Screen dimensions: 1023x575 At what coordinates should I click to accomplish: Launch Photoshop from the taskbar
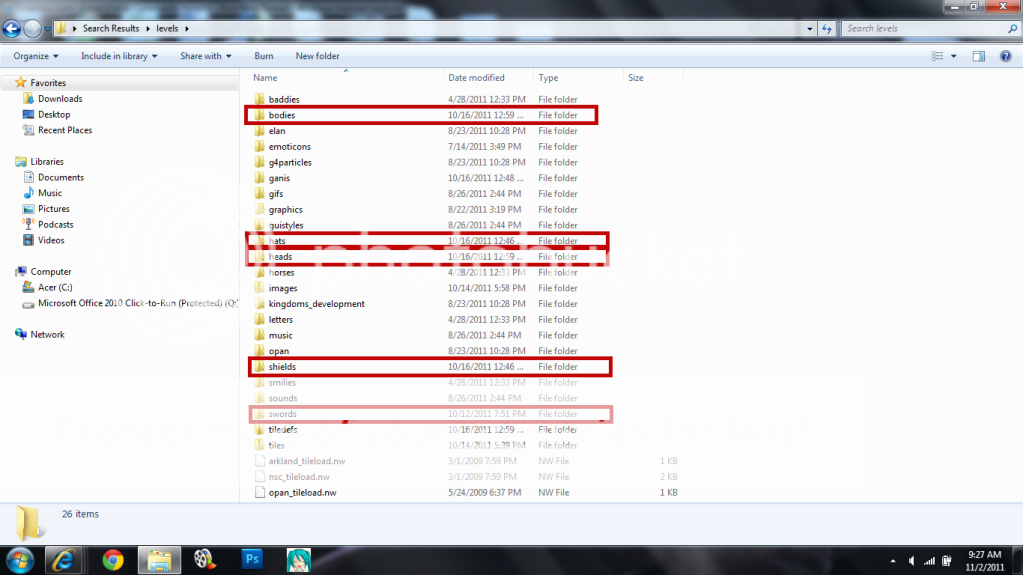[252, 559]
